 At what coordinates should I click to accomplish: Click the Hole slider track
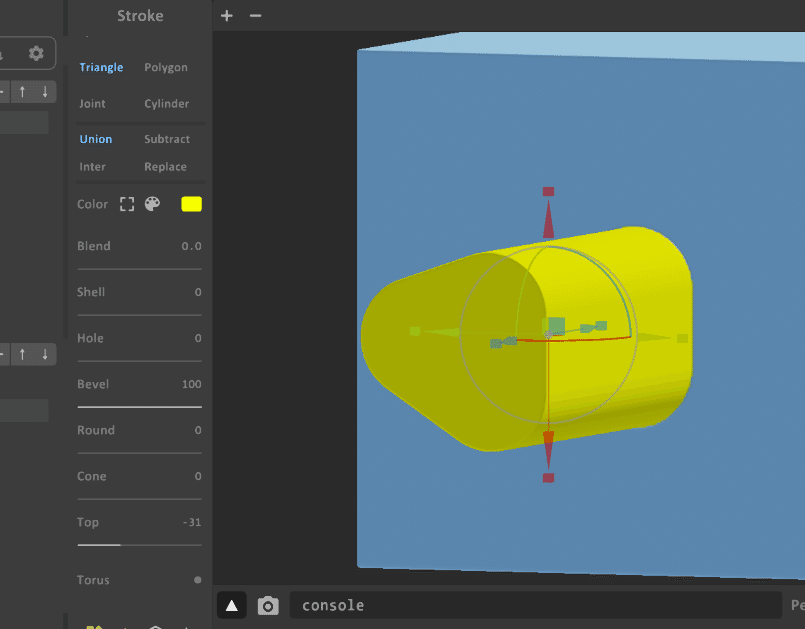(140, 361)
